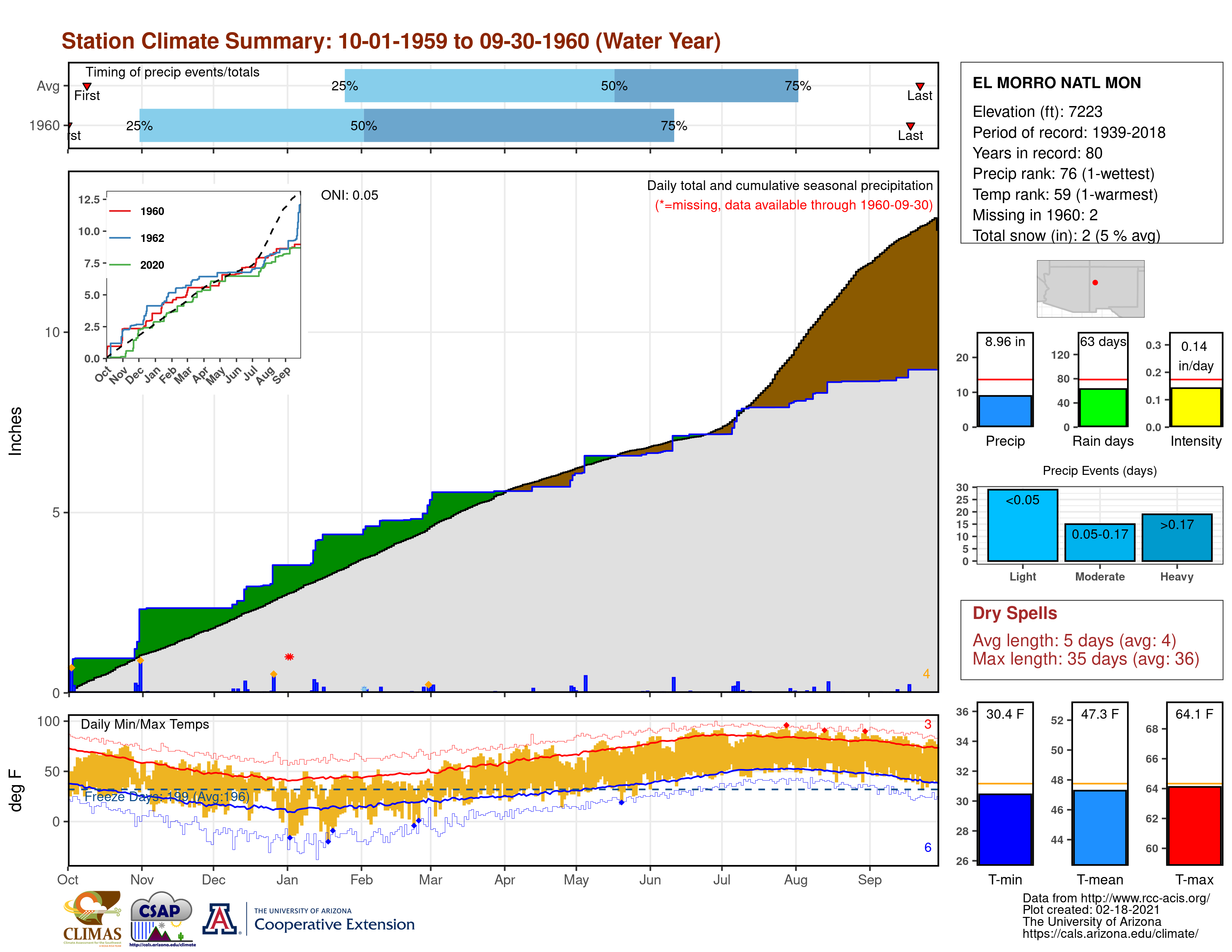Viewport: 1232px width, 952px height.
Task: Click the green Rain days bar
Action: tap(1103, 407)
